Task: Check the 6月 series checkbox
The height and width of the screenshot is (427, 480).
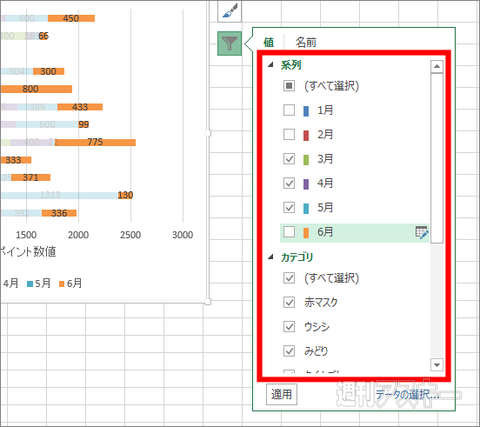Action: tap(289, 232)
